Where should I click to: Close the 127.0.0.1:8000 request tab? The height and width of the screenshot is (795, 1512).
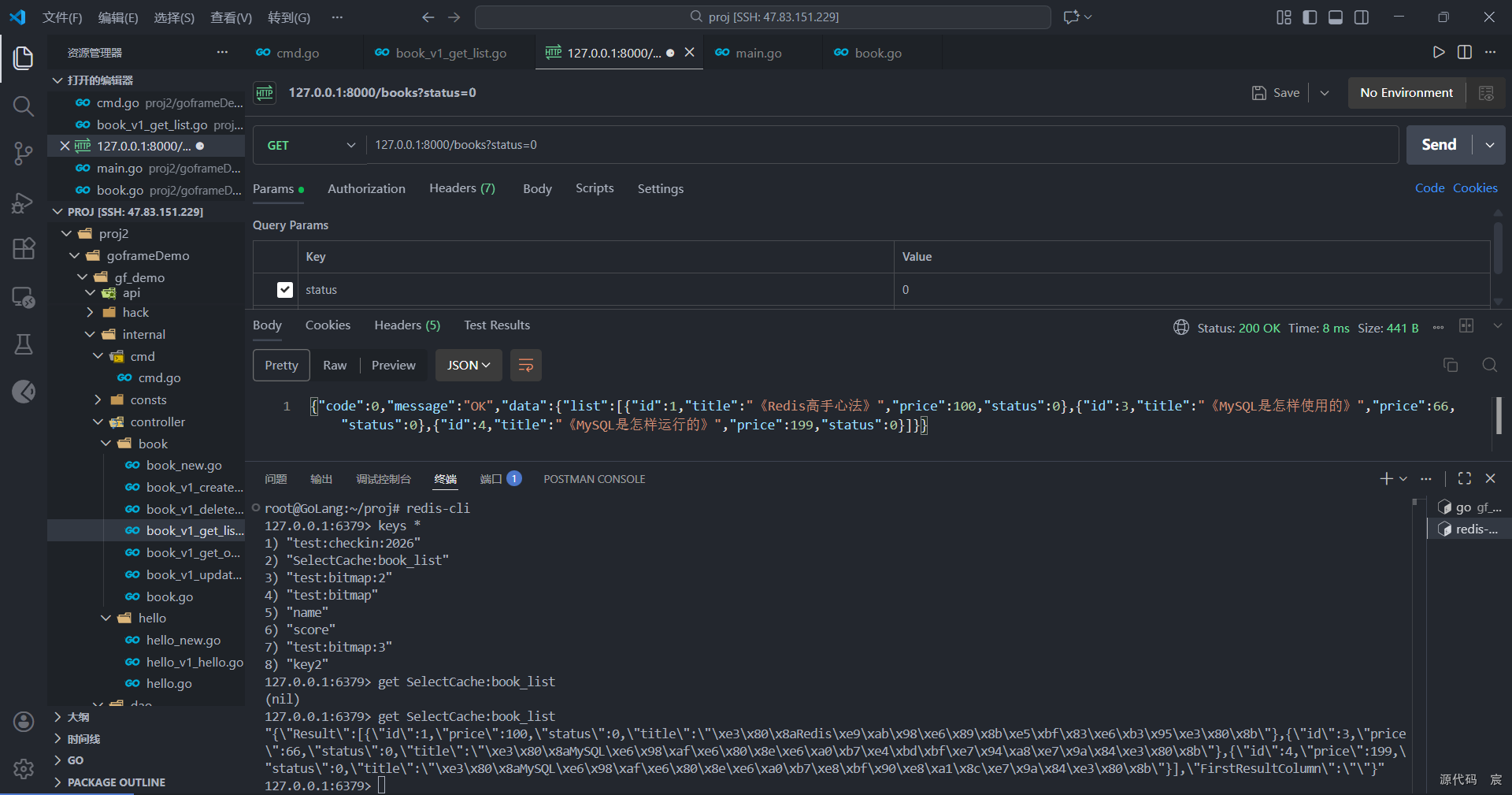(x=689, y=52)
